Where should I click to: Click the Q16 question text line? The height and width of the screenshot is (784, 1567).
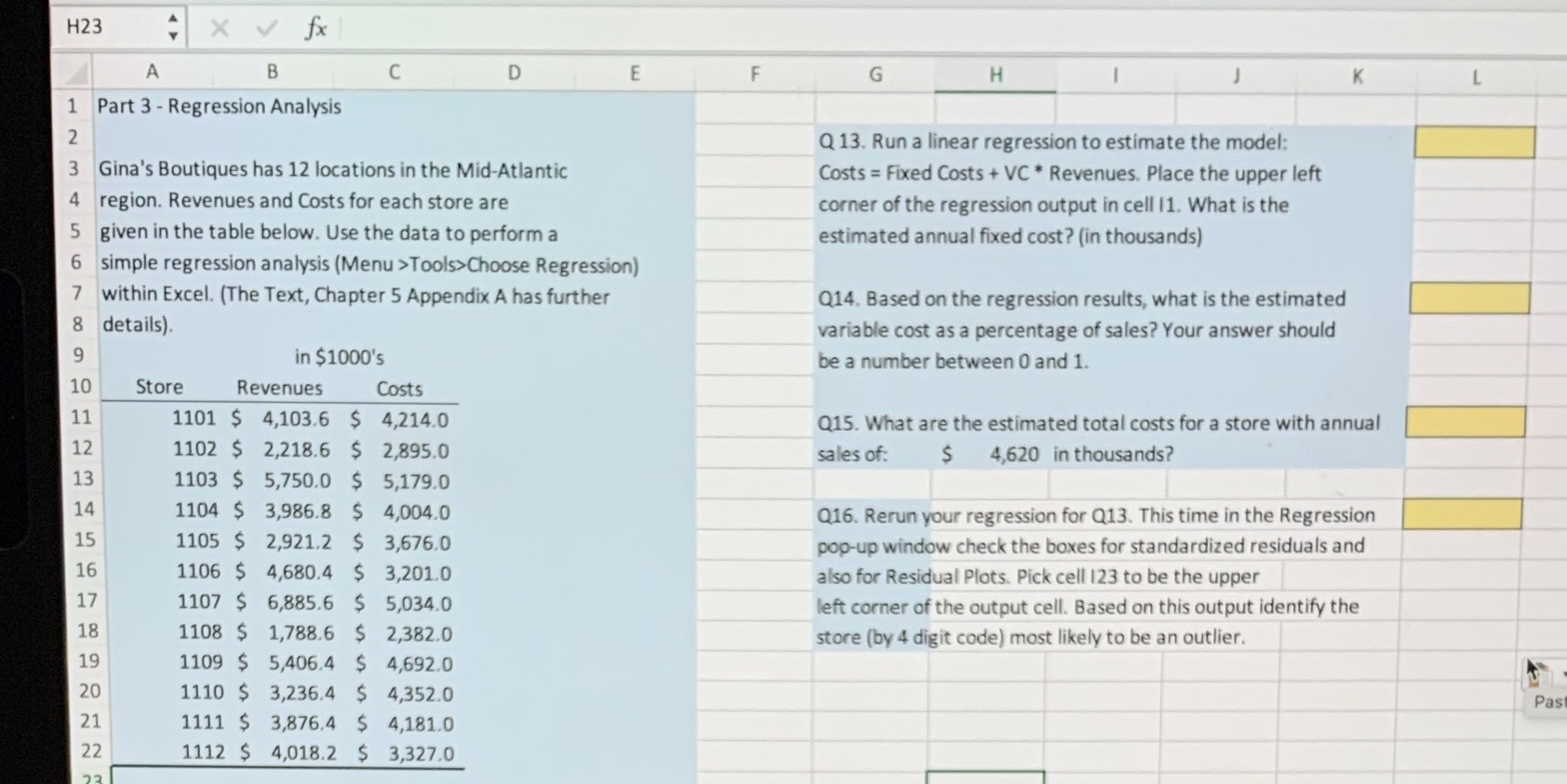[1095, 515]
